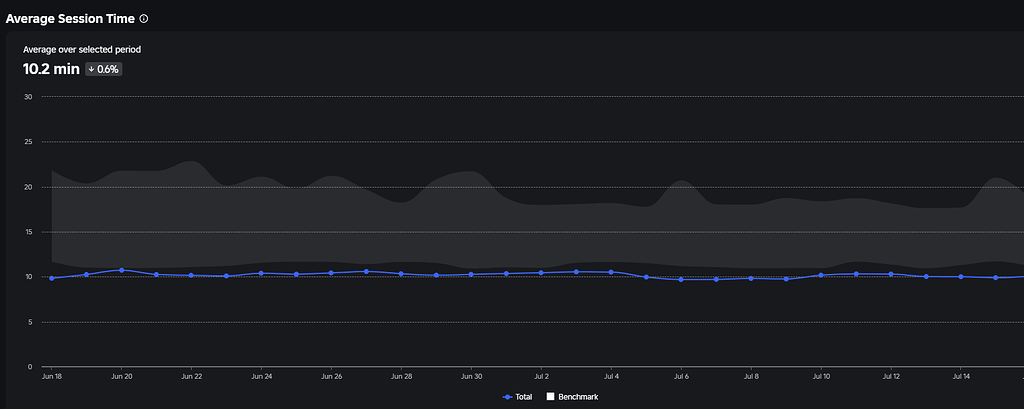Image resolution: width=1024 pixels, height=409 pixels.
Task: Click the 20 y-axis label
Action: [x=27, y=187]
